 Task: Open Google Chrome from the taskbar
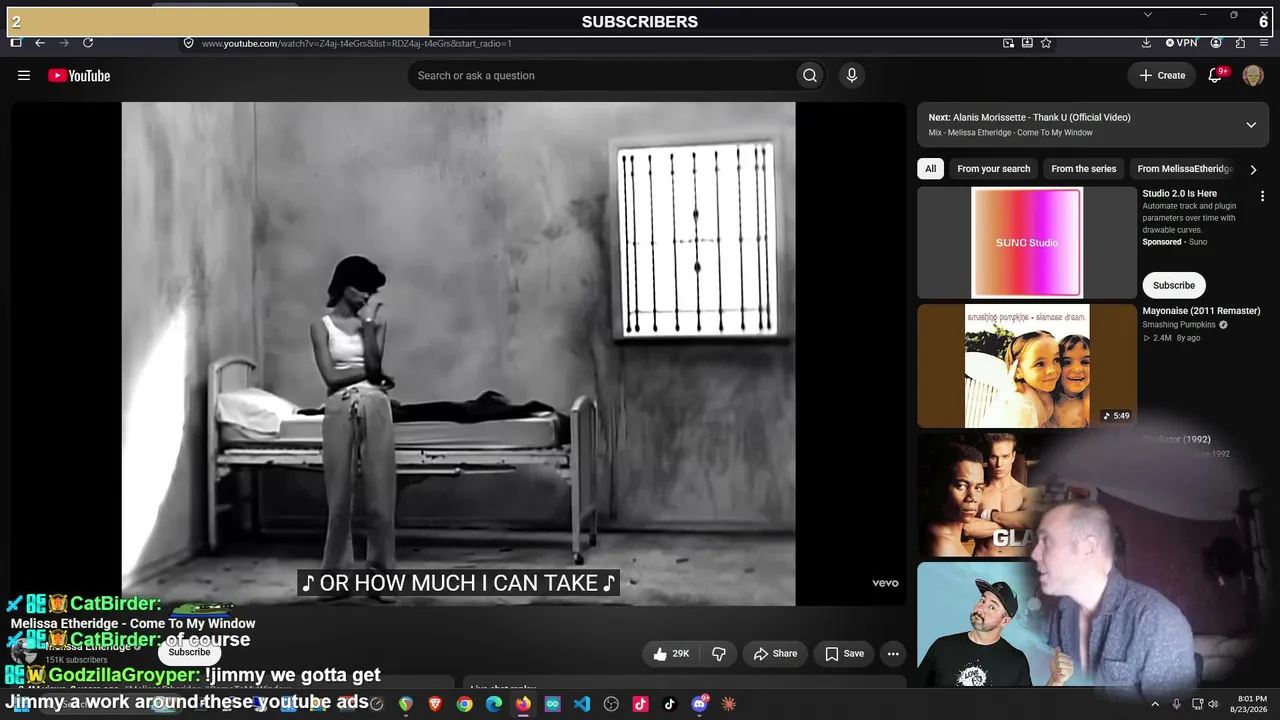(464, 704)
